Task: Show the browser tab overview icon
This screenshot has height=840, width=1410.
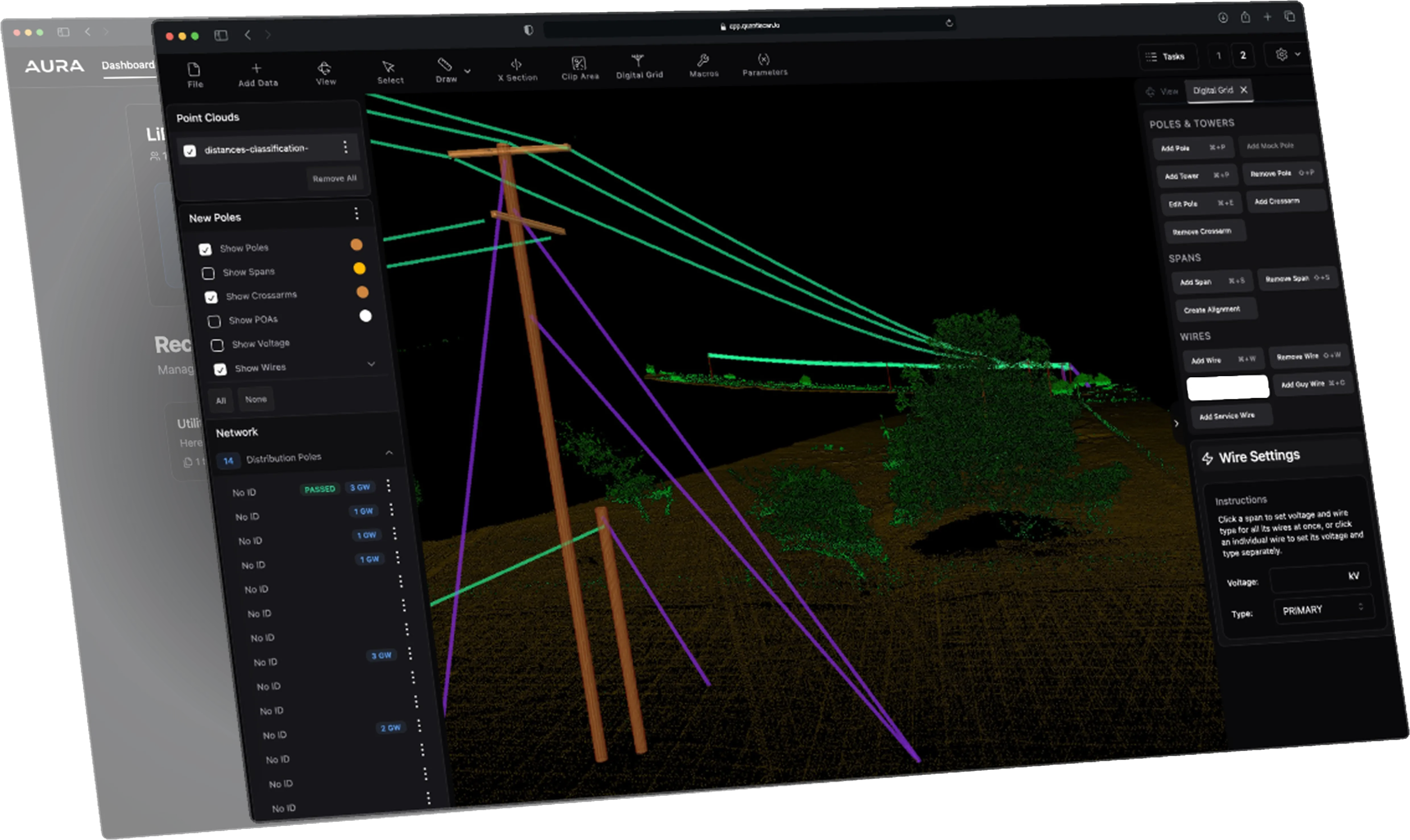Action: [1289, 16]
